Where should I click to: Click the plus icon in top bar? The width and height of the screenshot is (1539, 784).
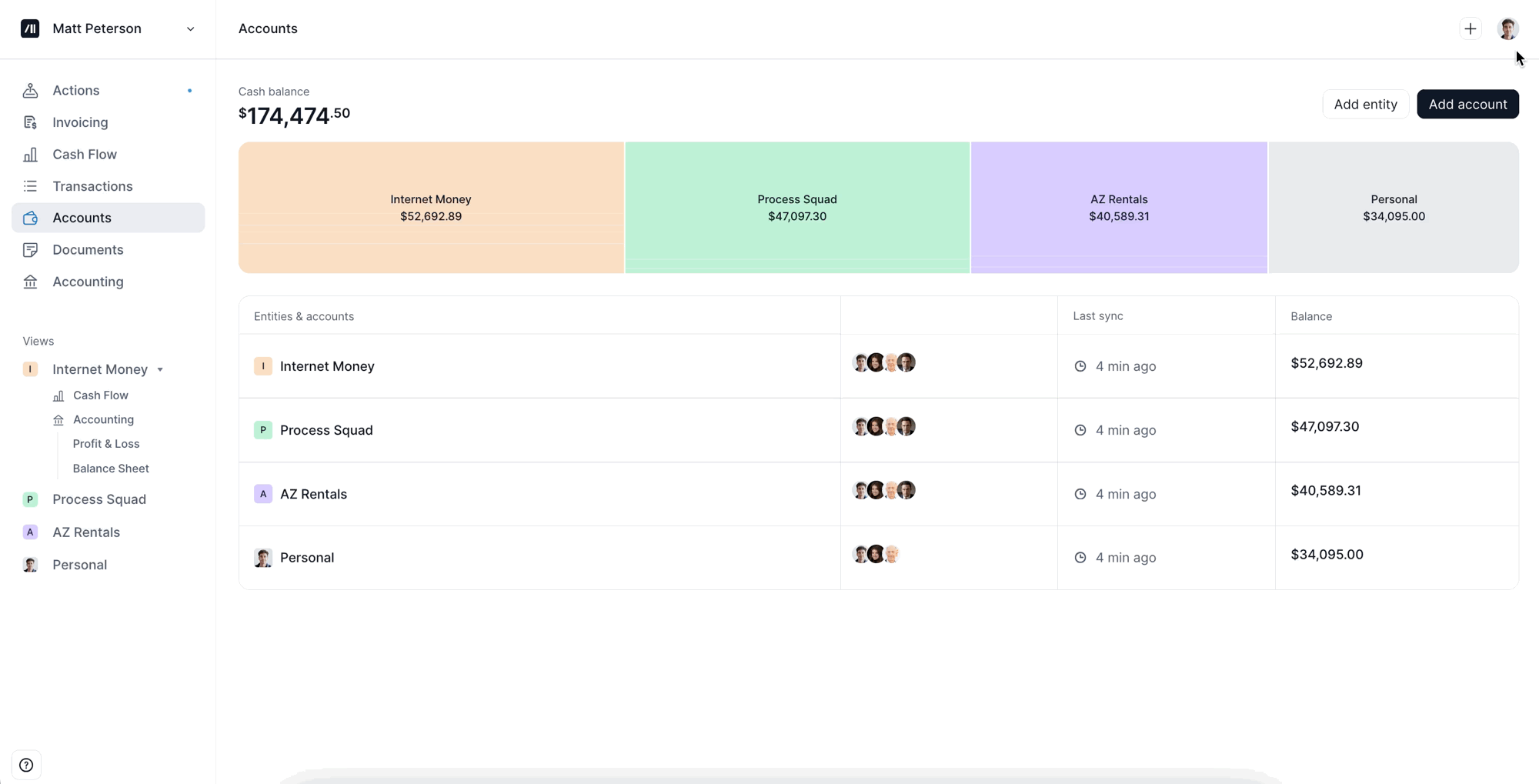pyautogui.click(x=1470, y=29)
